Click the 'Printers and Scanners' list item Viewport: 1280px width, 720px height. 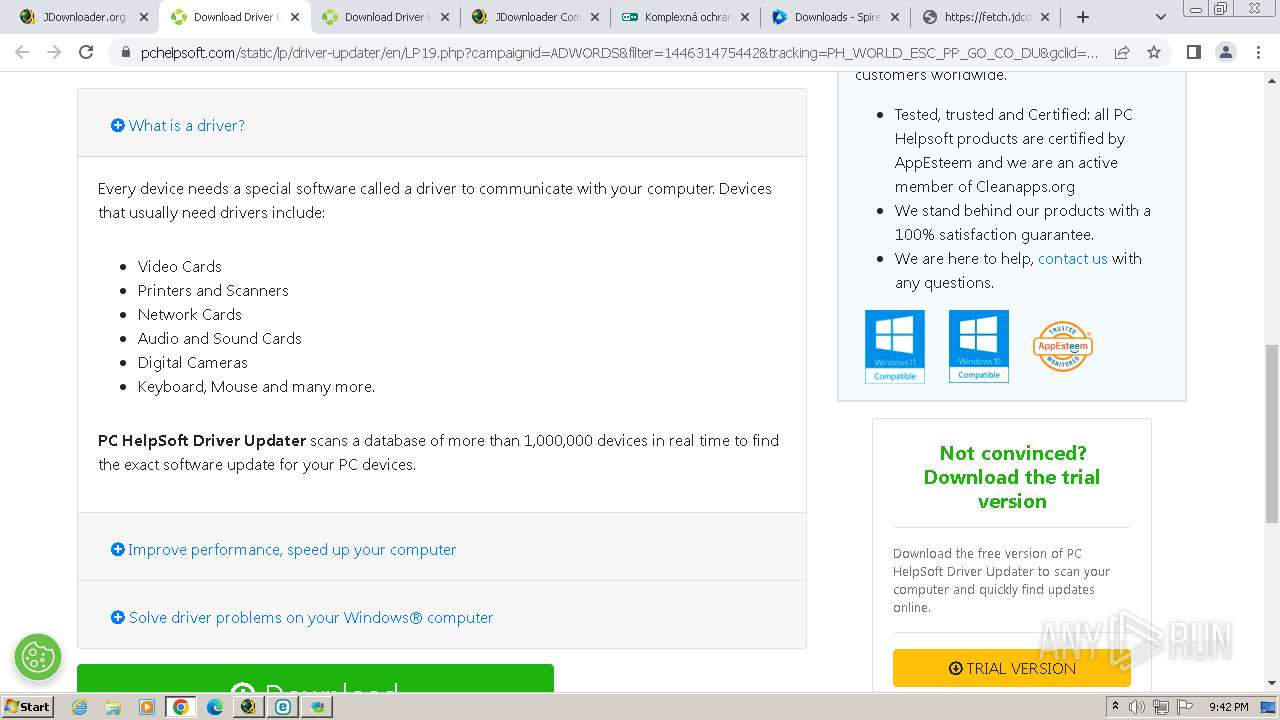213,290
